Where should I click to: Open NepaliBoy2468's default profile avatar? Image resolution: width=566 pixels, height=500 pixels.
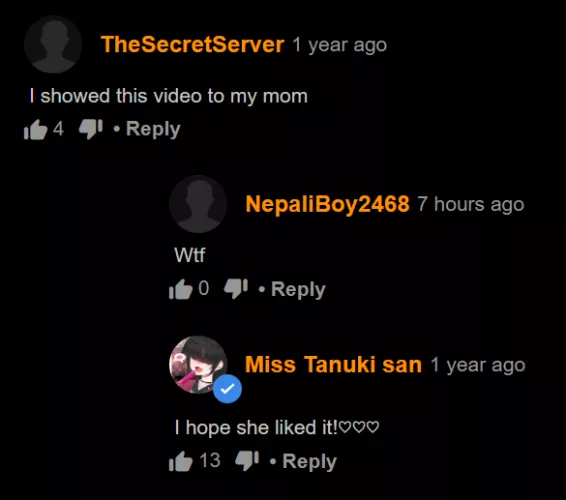click(198, 204)
